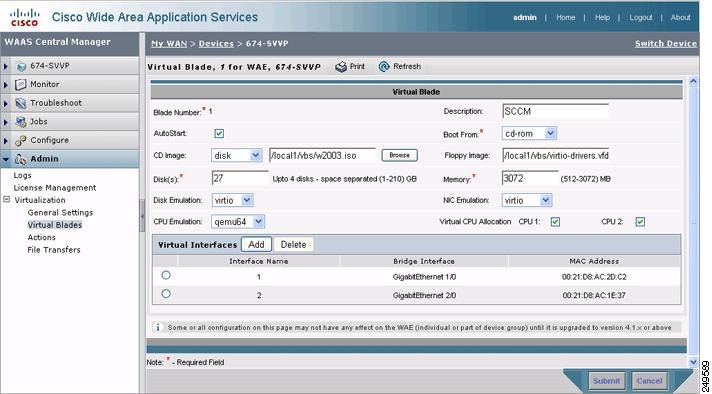Screen dimensions: 712x394
Task: Click the Switch Device link
Action: click(x=666, y=44)
